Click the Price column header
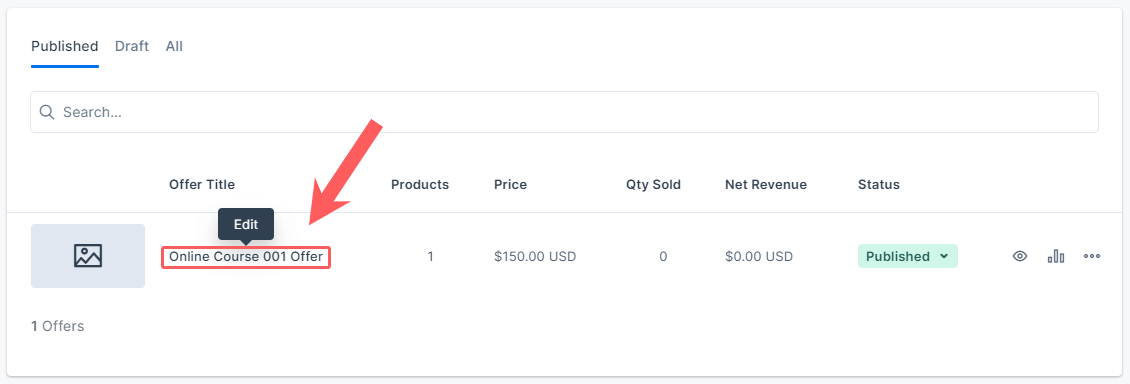 click(x=510, y=184)
